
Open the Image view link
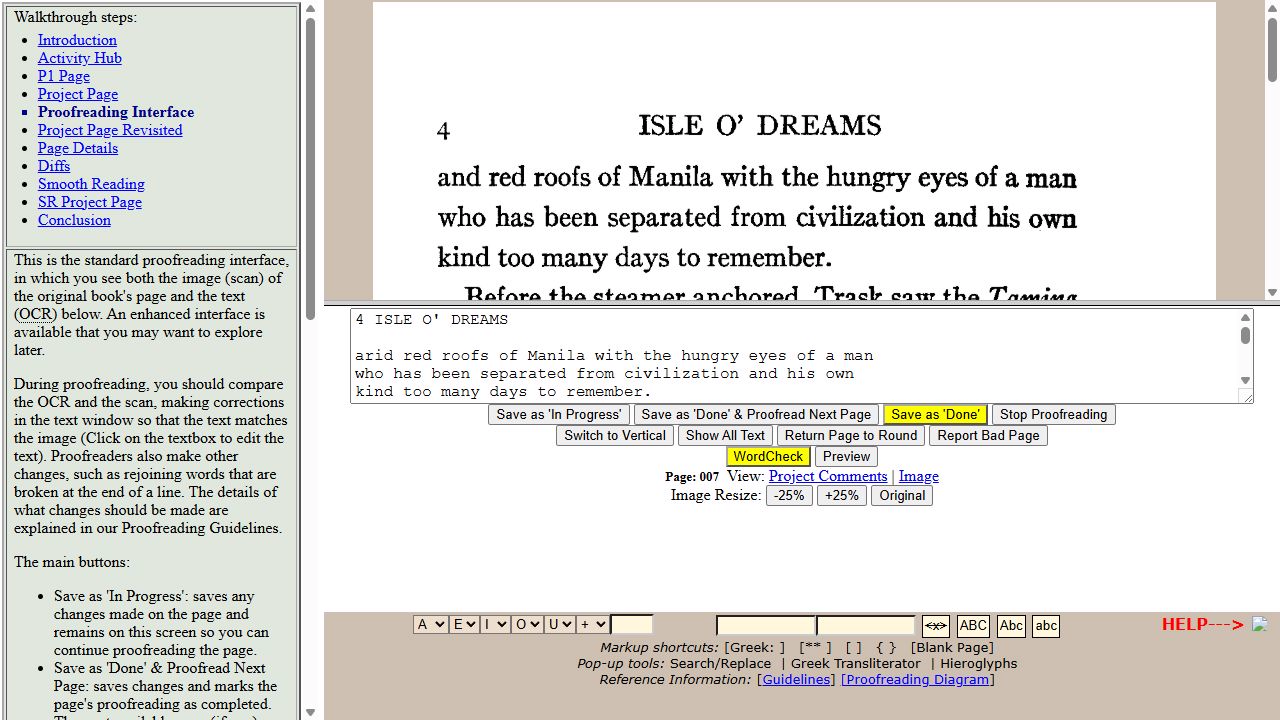pos(919,476)
